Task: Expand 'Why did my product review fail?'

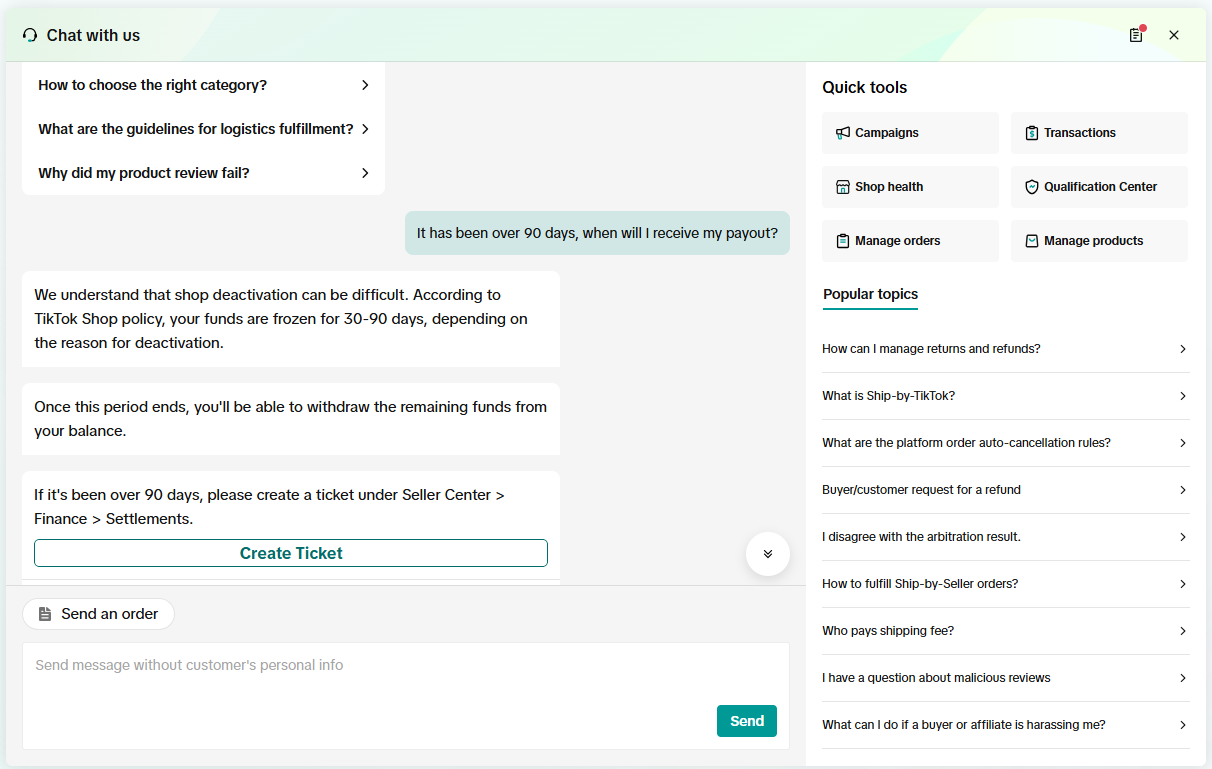Action: (203, 173)
